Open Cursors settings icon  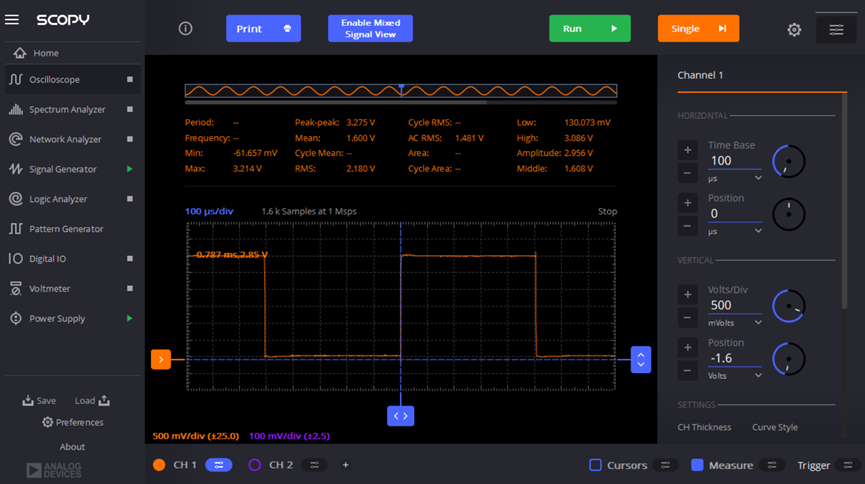coord(665,465)
